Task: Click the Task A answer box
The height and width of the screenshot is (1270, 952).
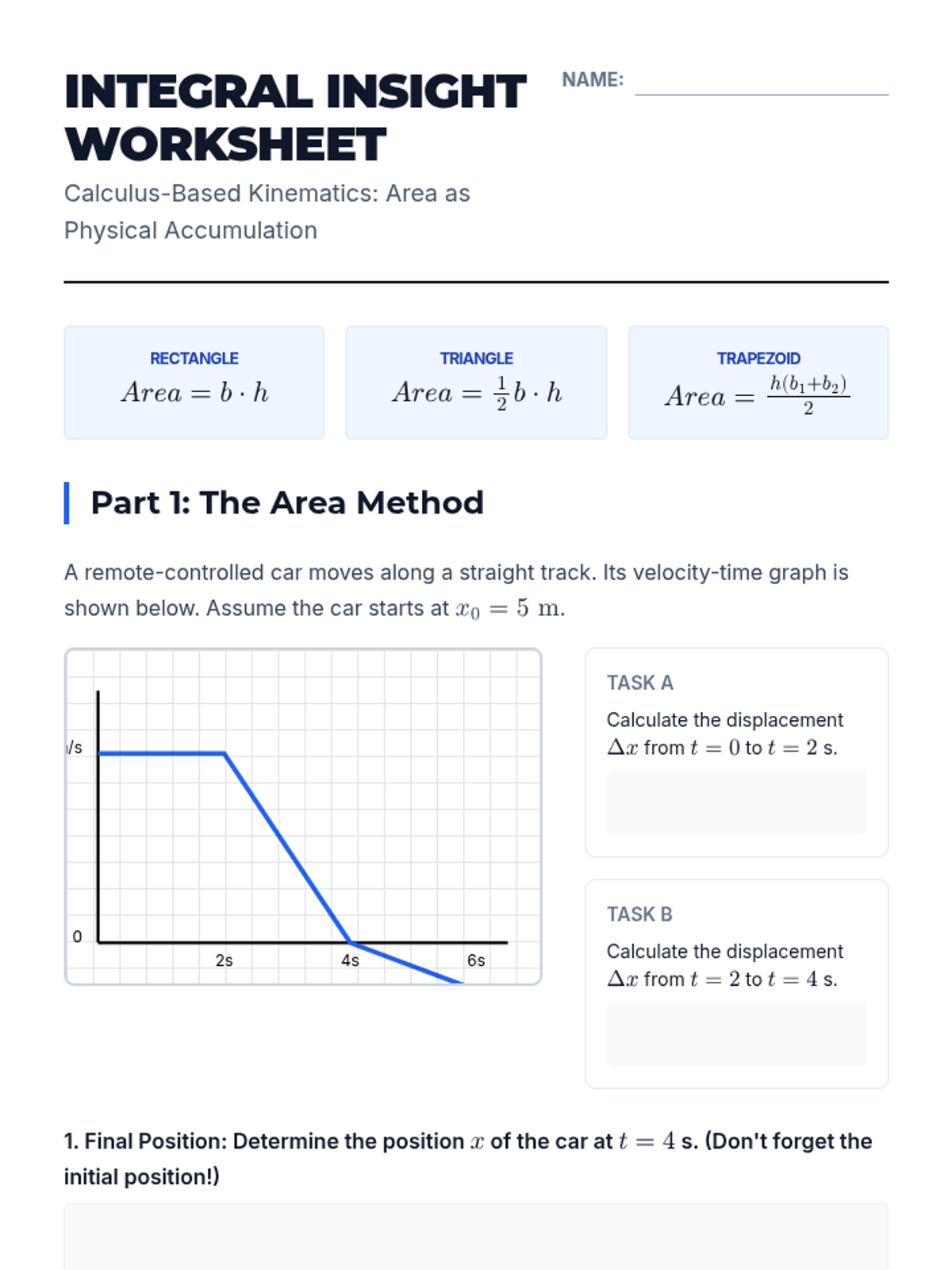Action: [736, 803]
